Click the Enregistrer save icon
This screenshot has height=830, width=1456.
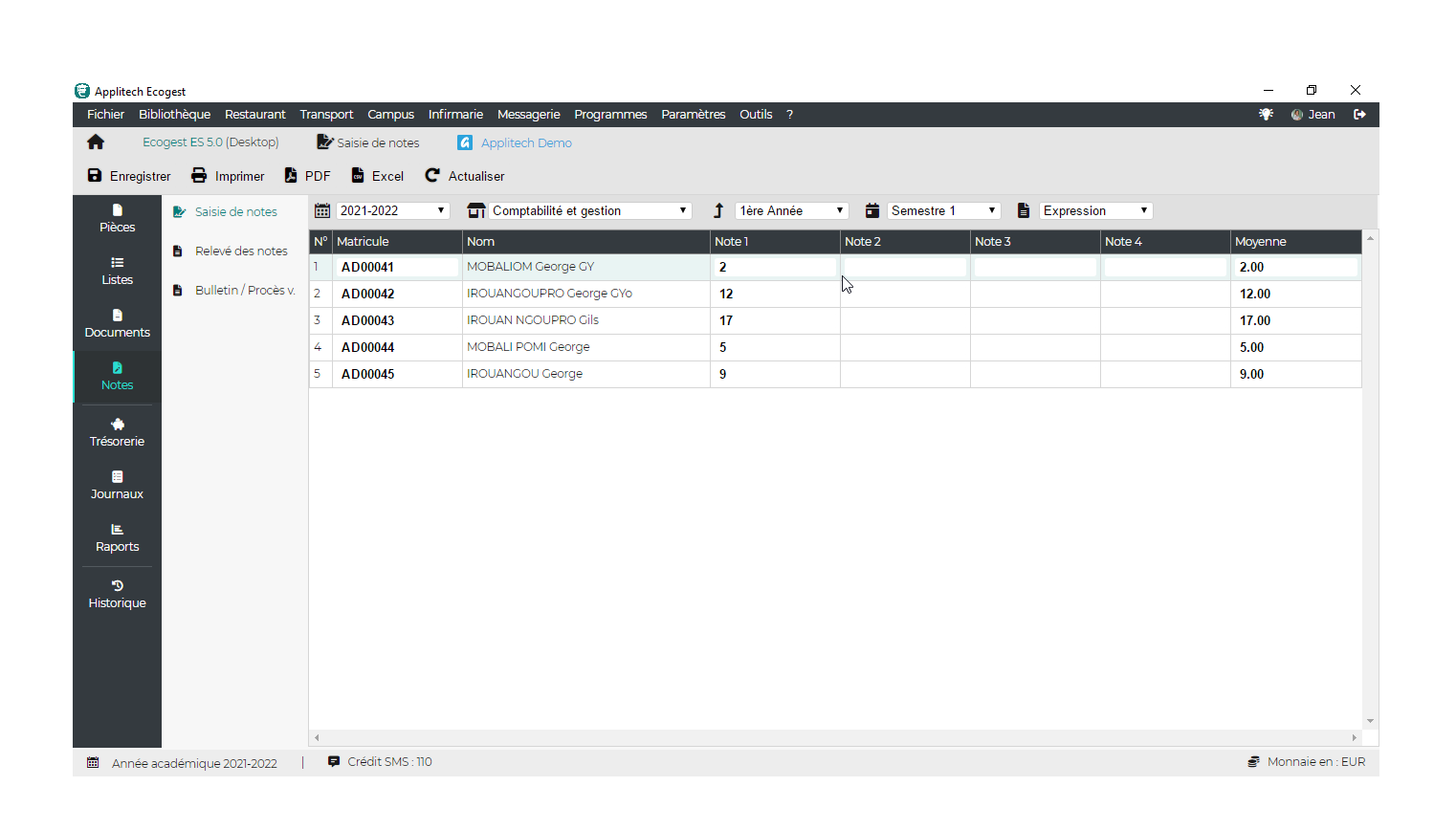[95, 176]
